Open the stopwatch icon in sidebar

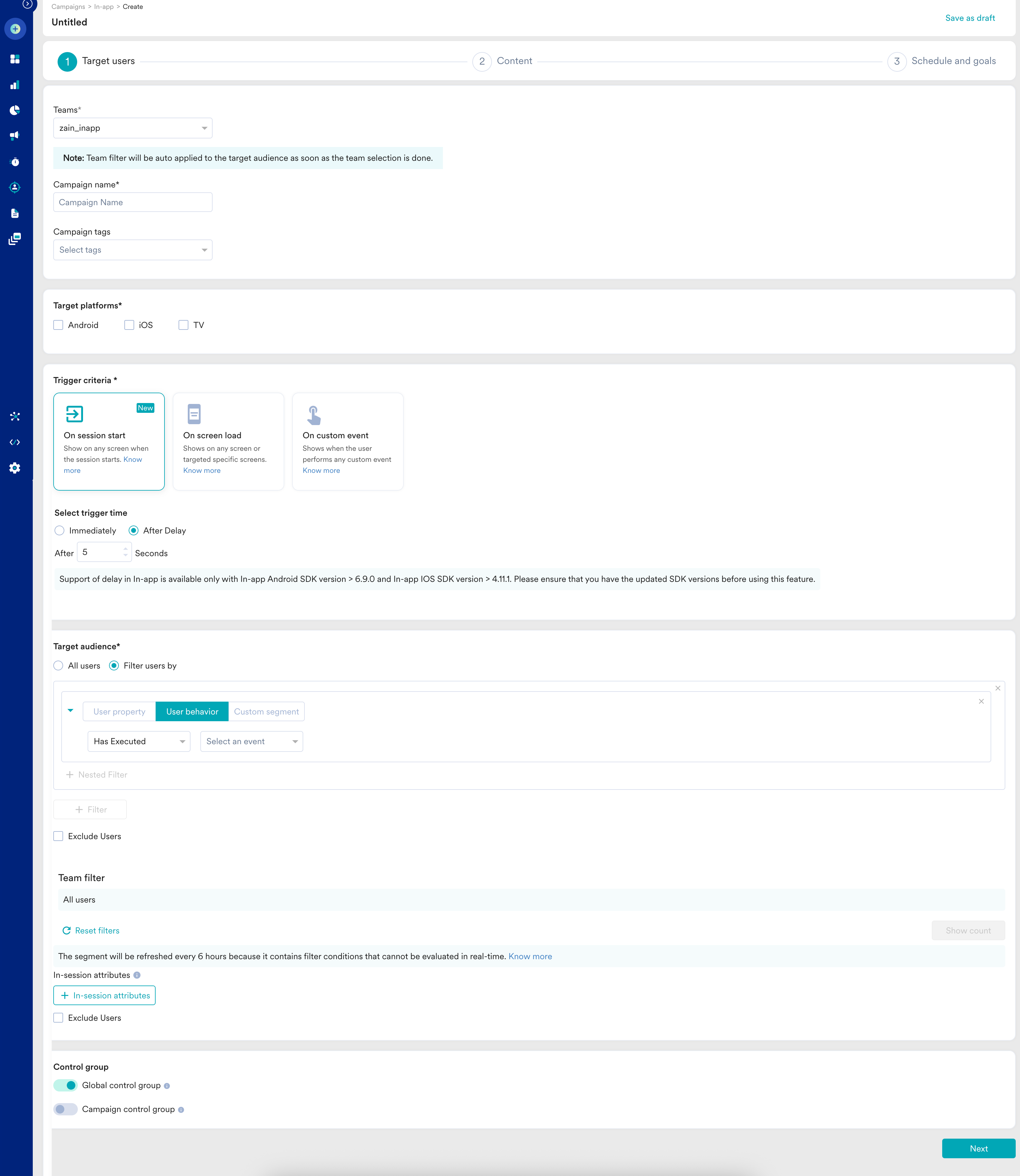click(x=15, y=162)
